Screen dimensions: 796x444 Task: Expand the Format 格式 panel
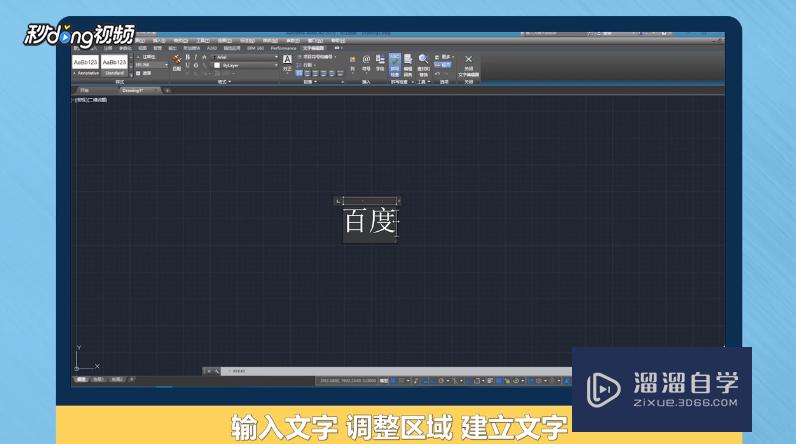[x=224, y=82]
